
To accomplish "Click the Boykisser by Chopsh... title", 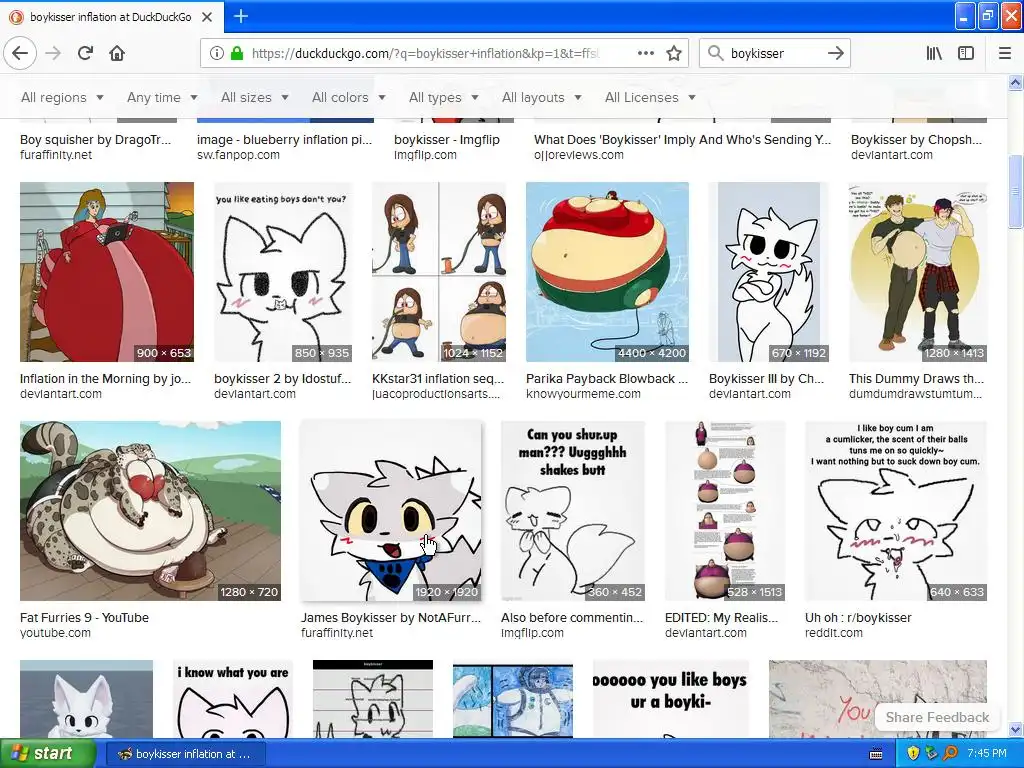I will click(916, 140).
